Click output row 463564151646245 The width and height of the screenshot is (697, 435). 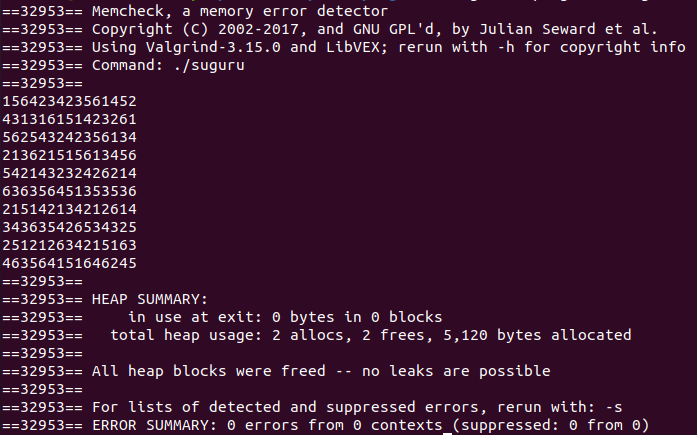(x=69, y=263)
